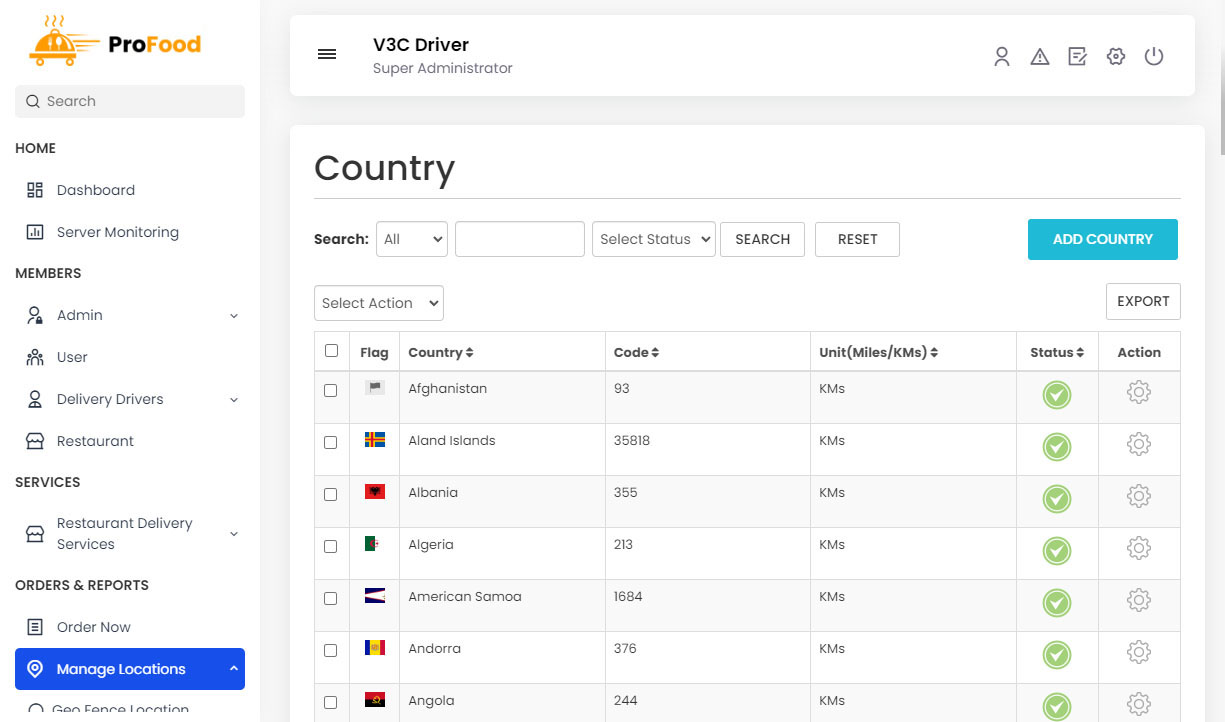Image resolution: width=1225 pixels, height=722 pixels.
Task: Click the ProFood logo
Action: pos(115,41)
